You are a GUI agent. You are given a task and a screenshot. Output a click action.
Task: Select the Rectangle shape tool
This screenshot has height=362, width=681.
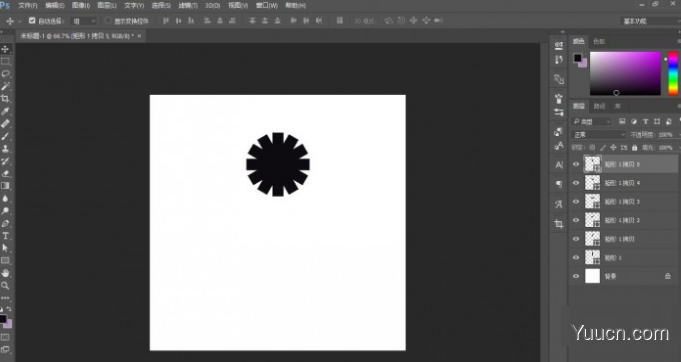(x=5, y=260)
